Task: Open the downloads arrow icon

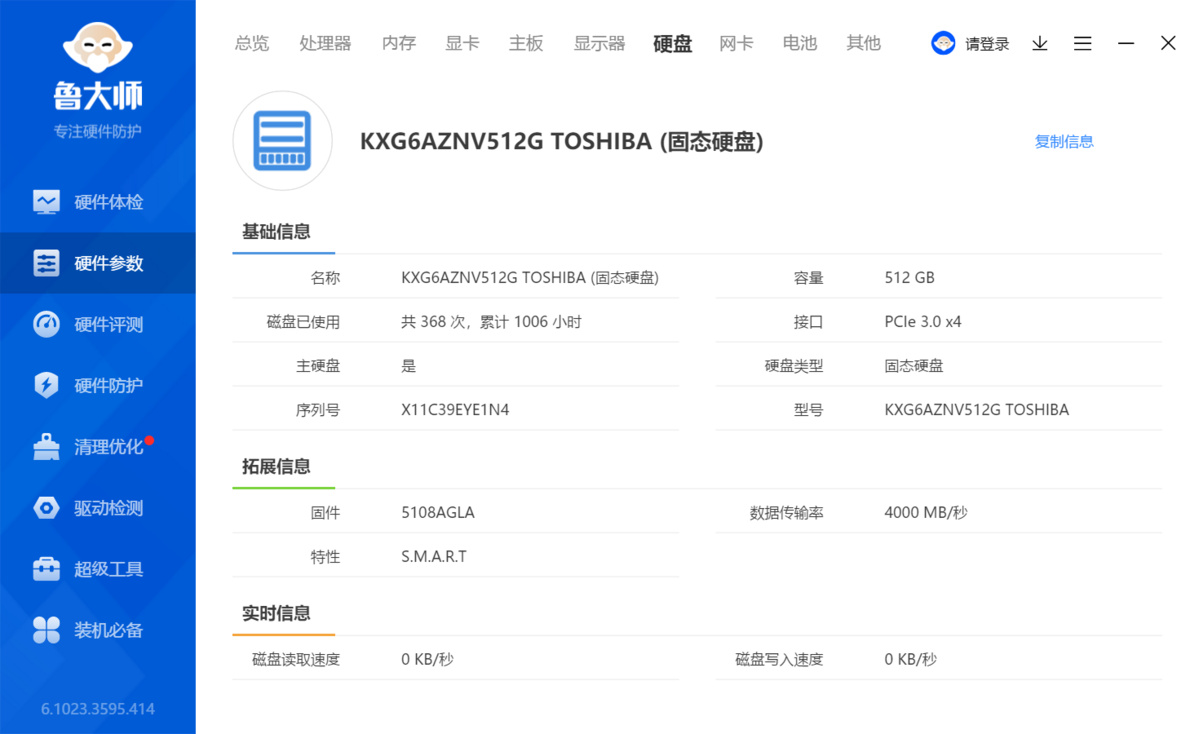Action: 1040,44
